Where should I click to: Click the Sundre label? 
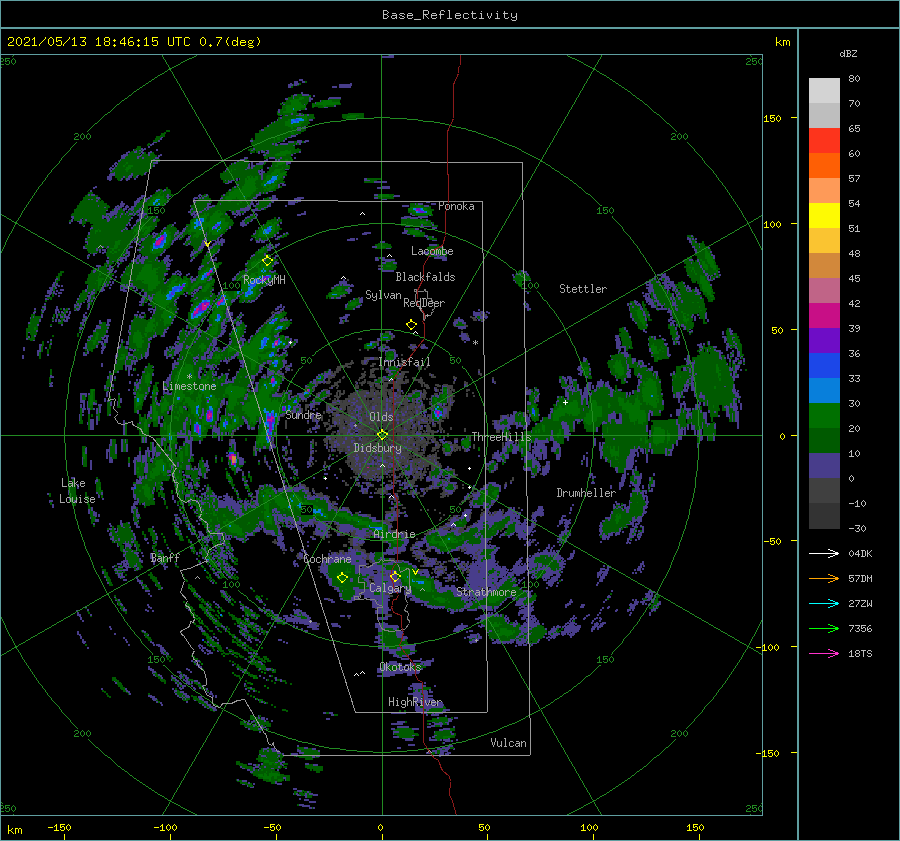304,414
